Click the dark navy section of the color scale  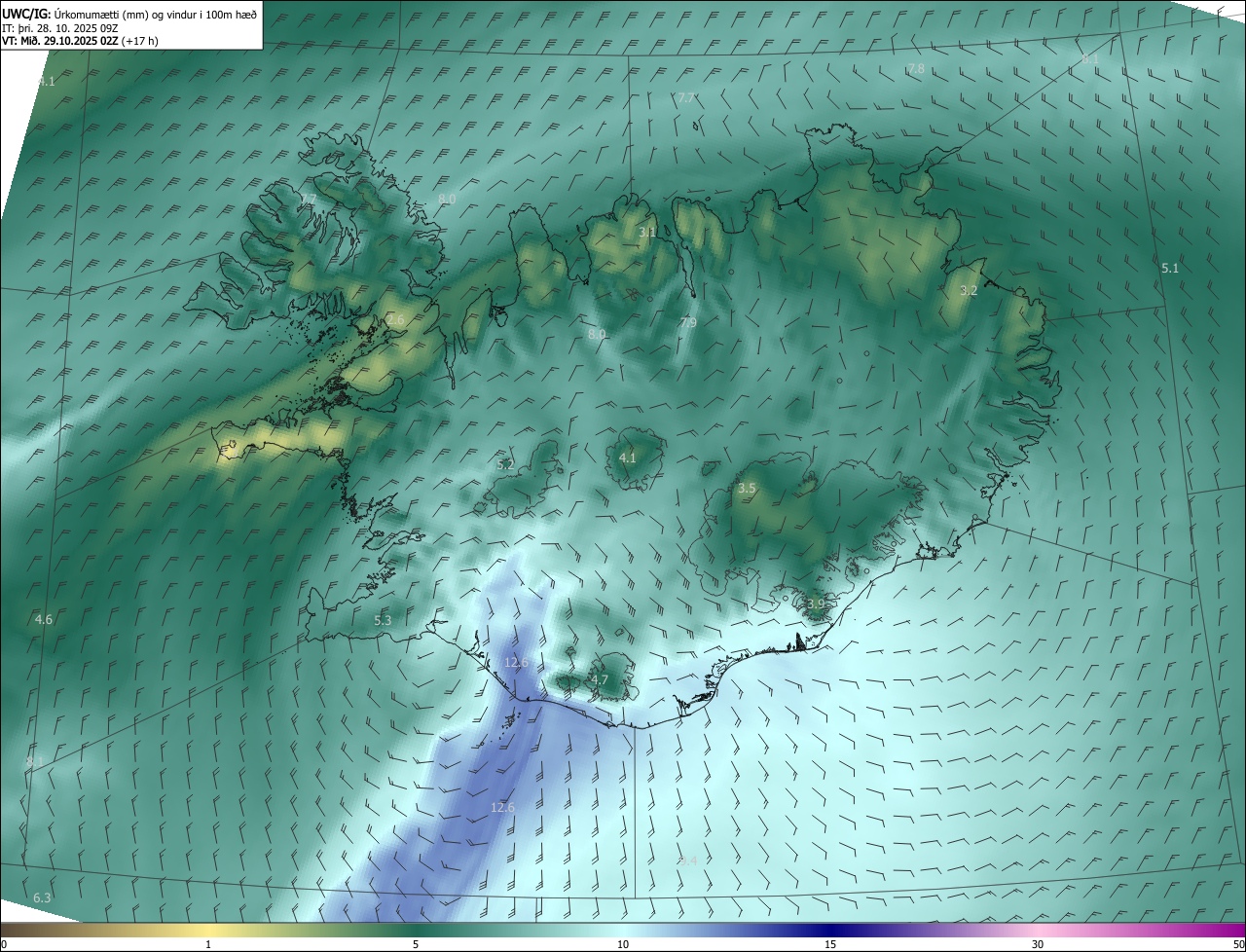pos(830,930)
